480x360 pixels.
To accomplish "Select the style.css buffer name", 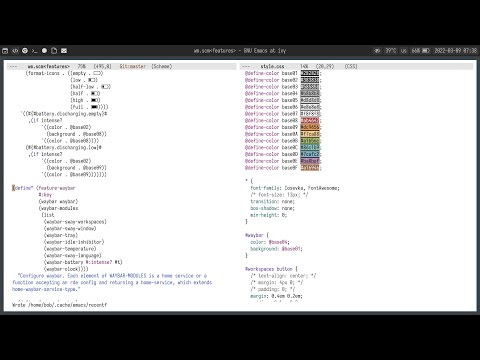I will (x=272, y=66).
